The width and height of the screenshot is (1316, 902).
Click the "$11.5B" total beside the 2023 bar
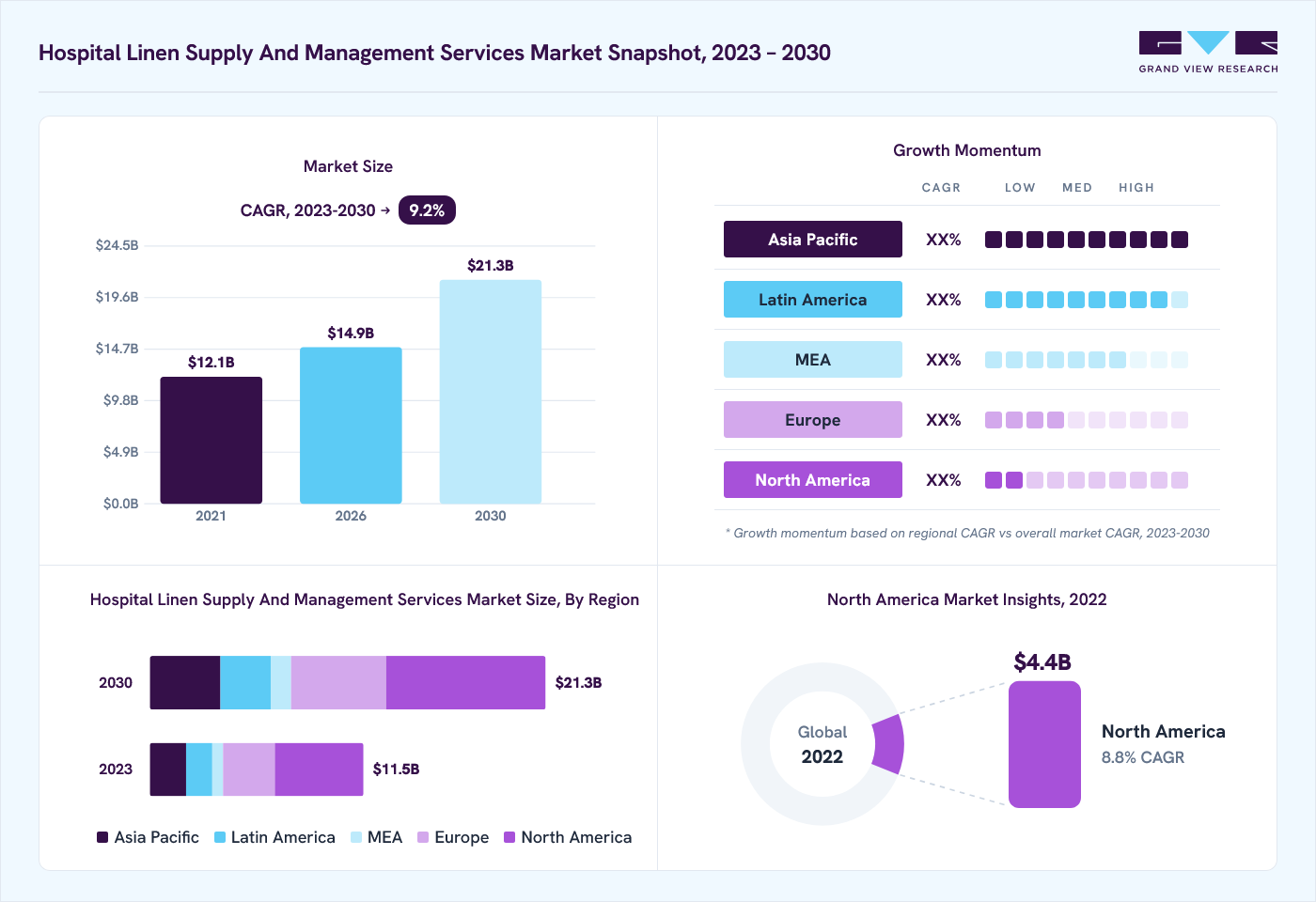point(396,770)
